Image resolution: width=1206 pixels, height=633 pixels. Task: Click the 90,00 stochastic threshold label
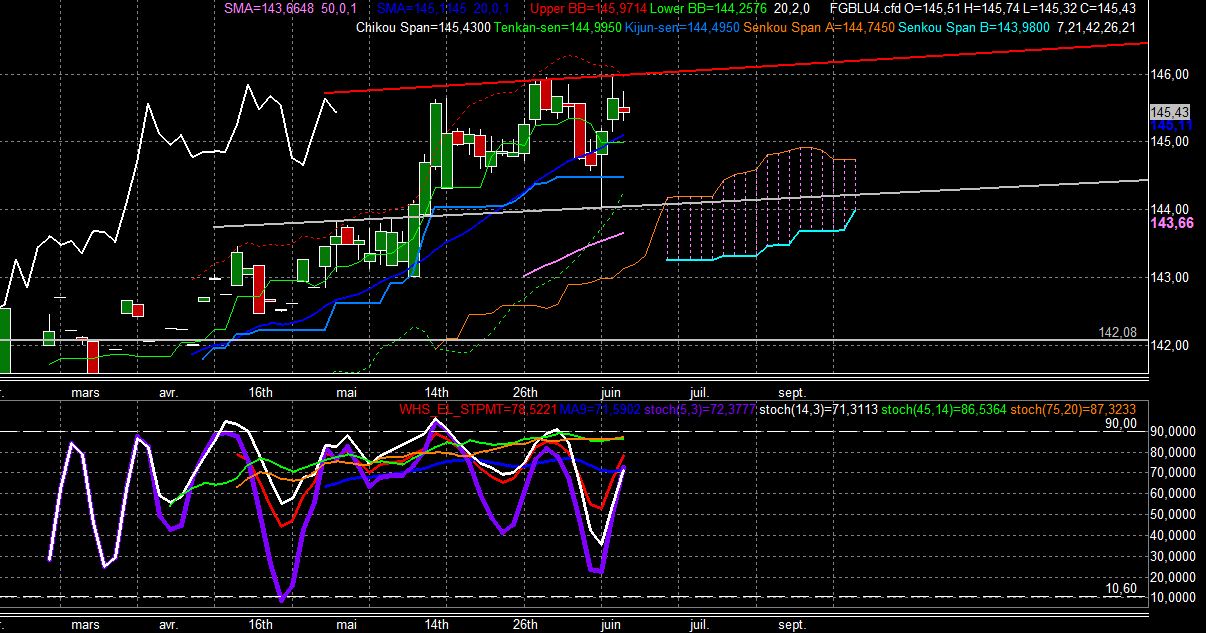(1121, 423)
